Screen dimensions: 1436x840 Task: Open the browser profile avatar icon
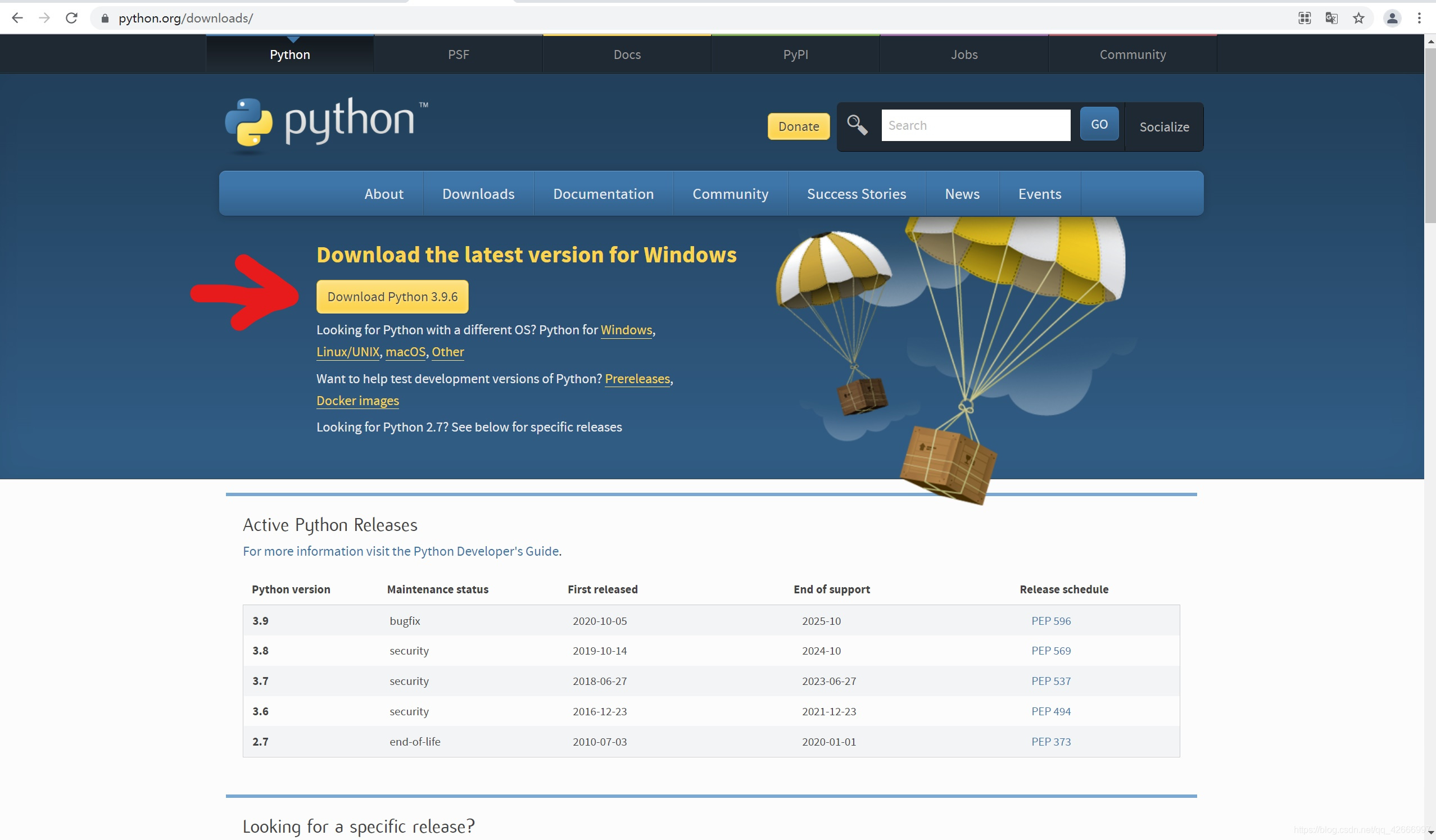click(1392, 18)
